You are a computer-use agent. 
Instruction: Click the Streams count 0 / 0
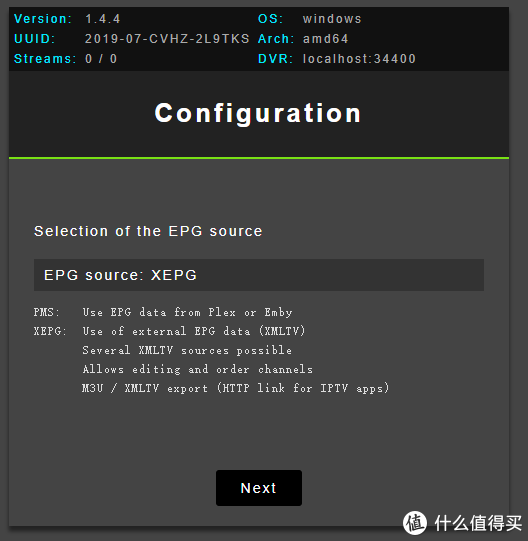coord(101,59)
